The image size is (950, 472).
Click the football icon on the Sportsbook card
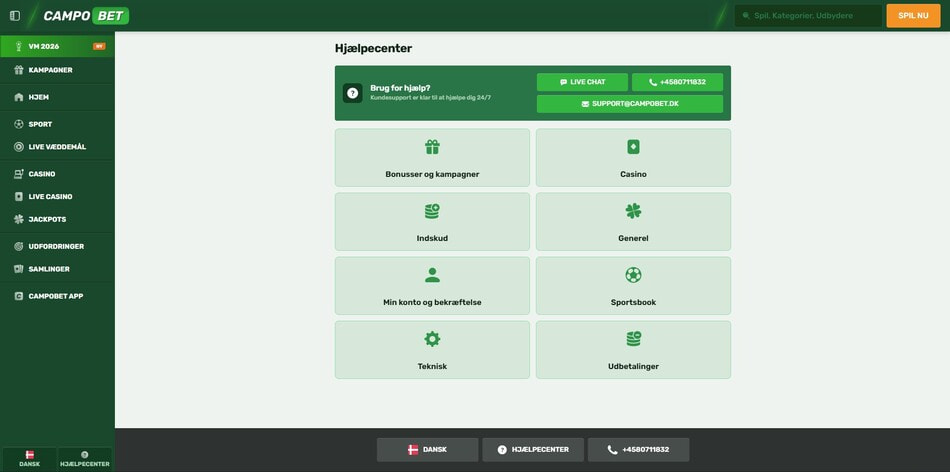tap(633, 275)
